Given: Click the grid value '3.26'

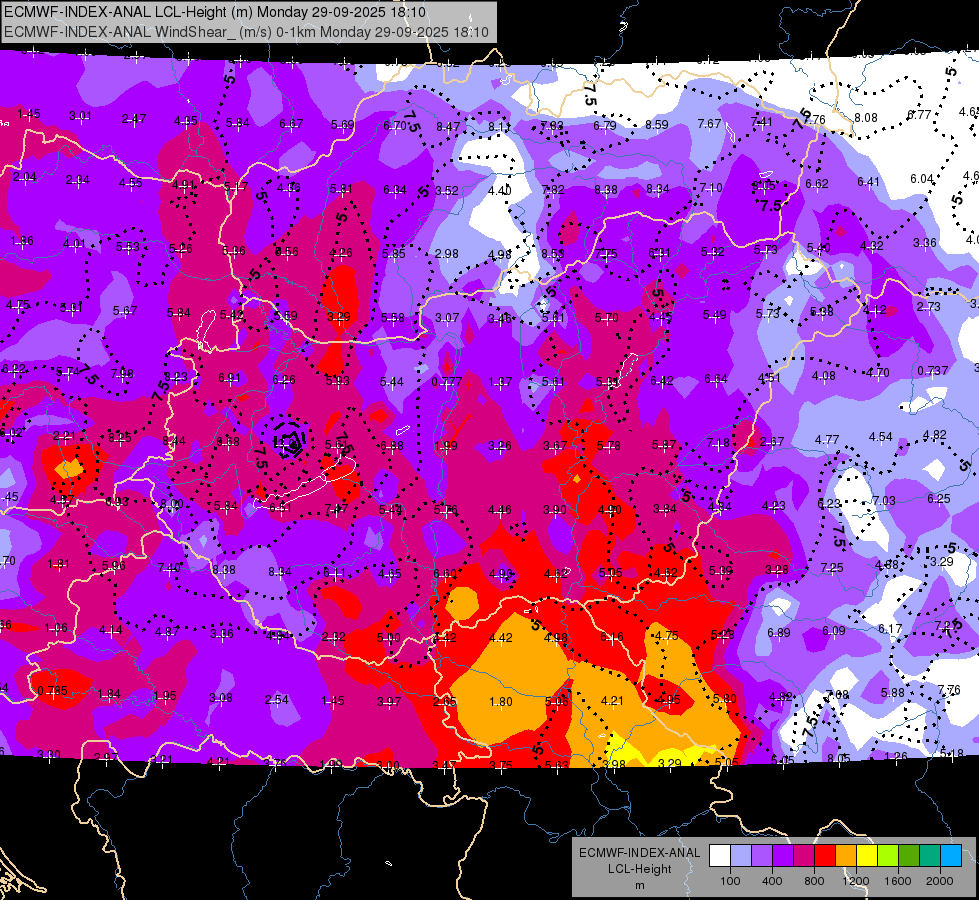Looking at the screenshot, I should point(499,446).
